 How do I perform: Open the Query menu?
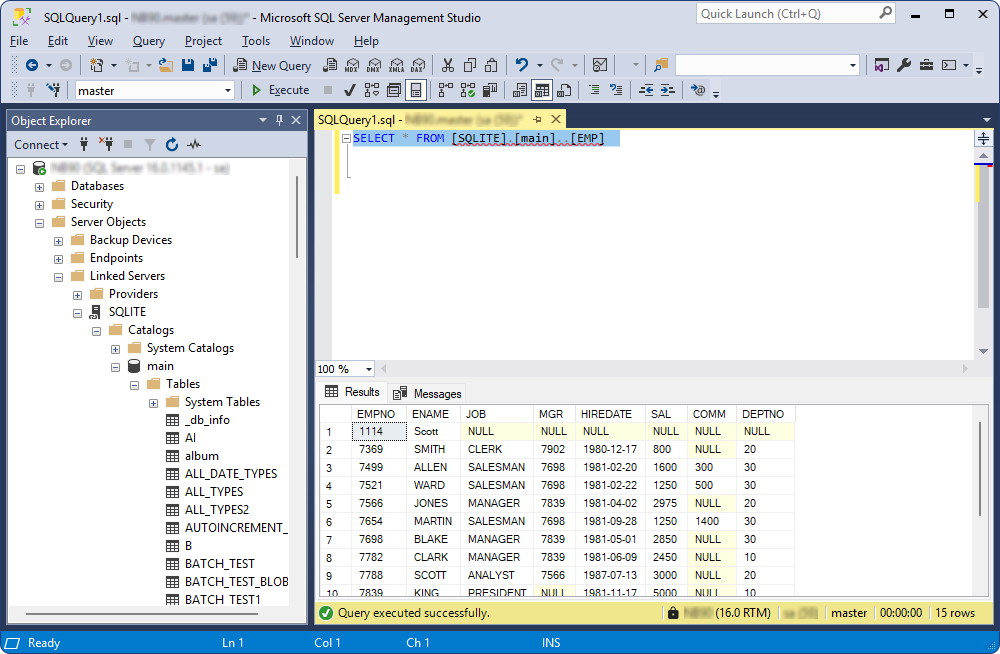148,41
